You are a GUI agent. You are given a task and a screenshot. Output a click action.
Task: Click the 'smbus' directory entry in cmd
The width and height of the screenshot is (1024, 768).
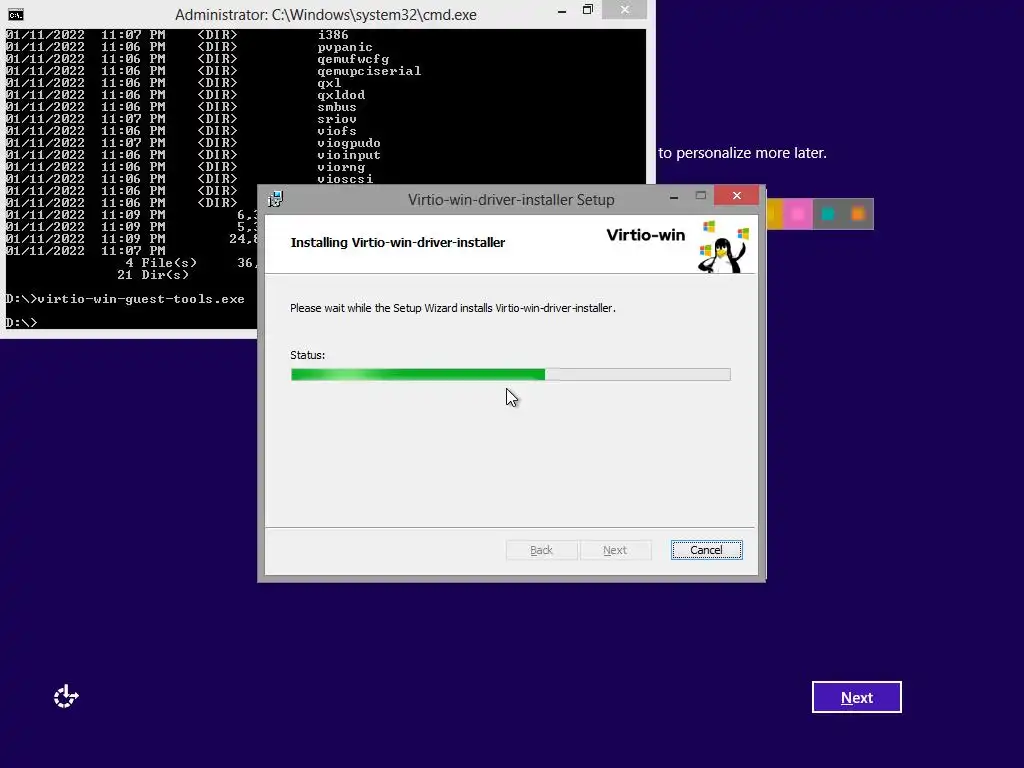(337, 107)
